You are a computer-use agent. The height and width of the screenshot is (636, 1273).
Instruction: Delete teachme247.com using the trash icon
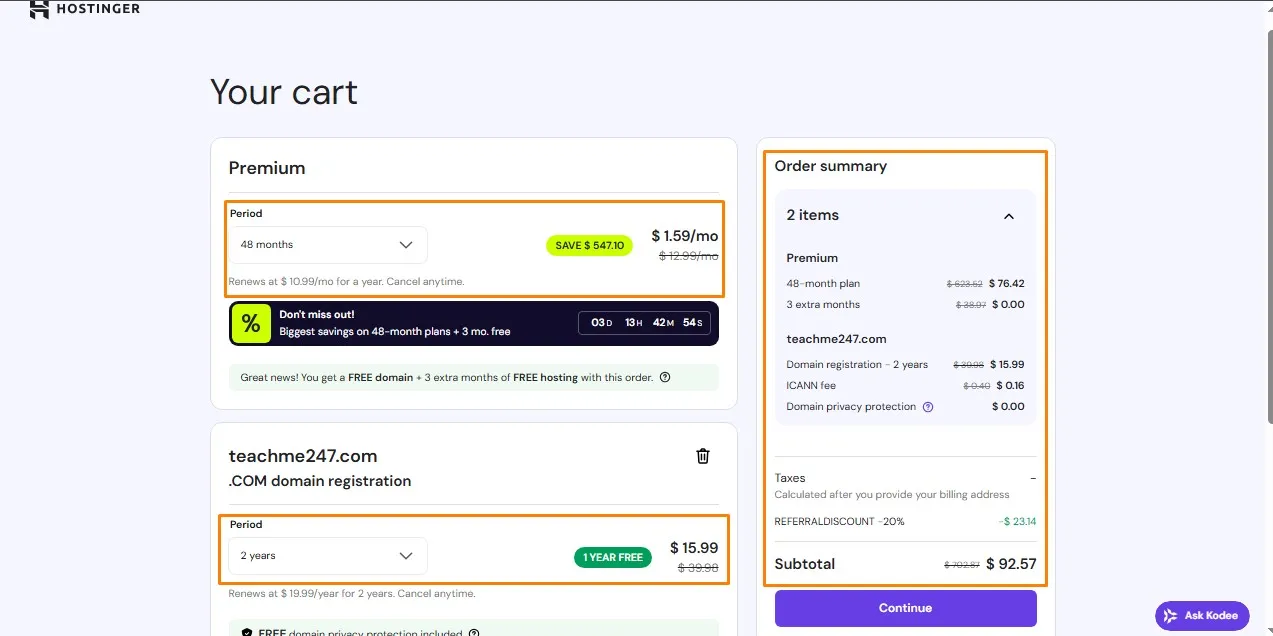[703, 455]
